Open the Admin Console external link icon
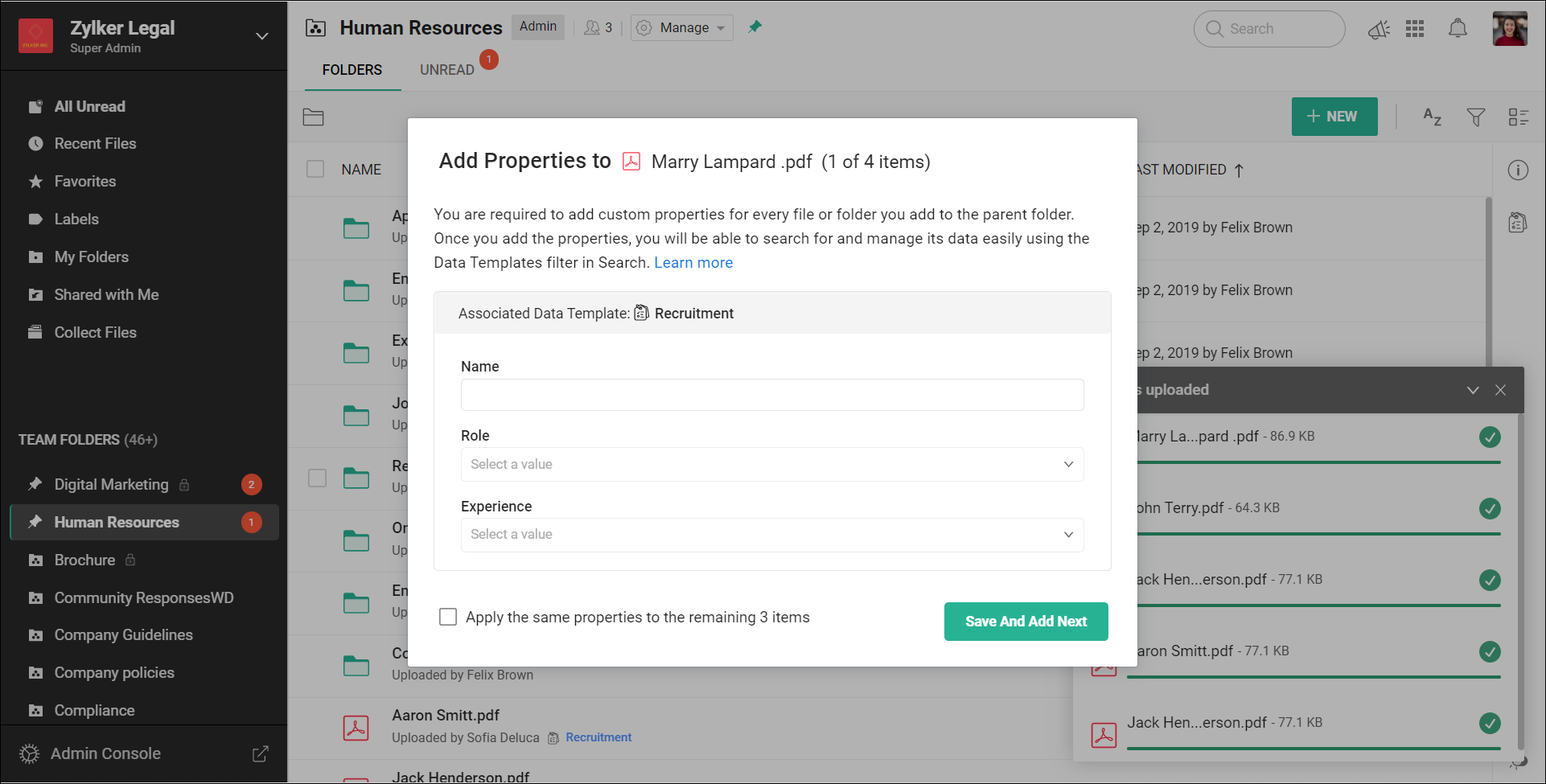The height and width of the screenshot is (784, 1546). [x=261, y=753]
